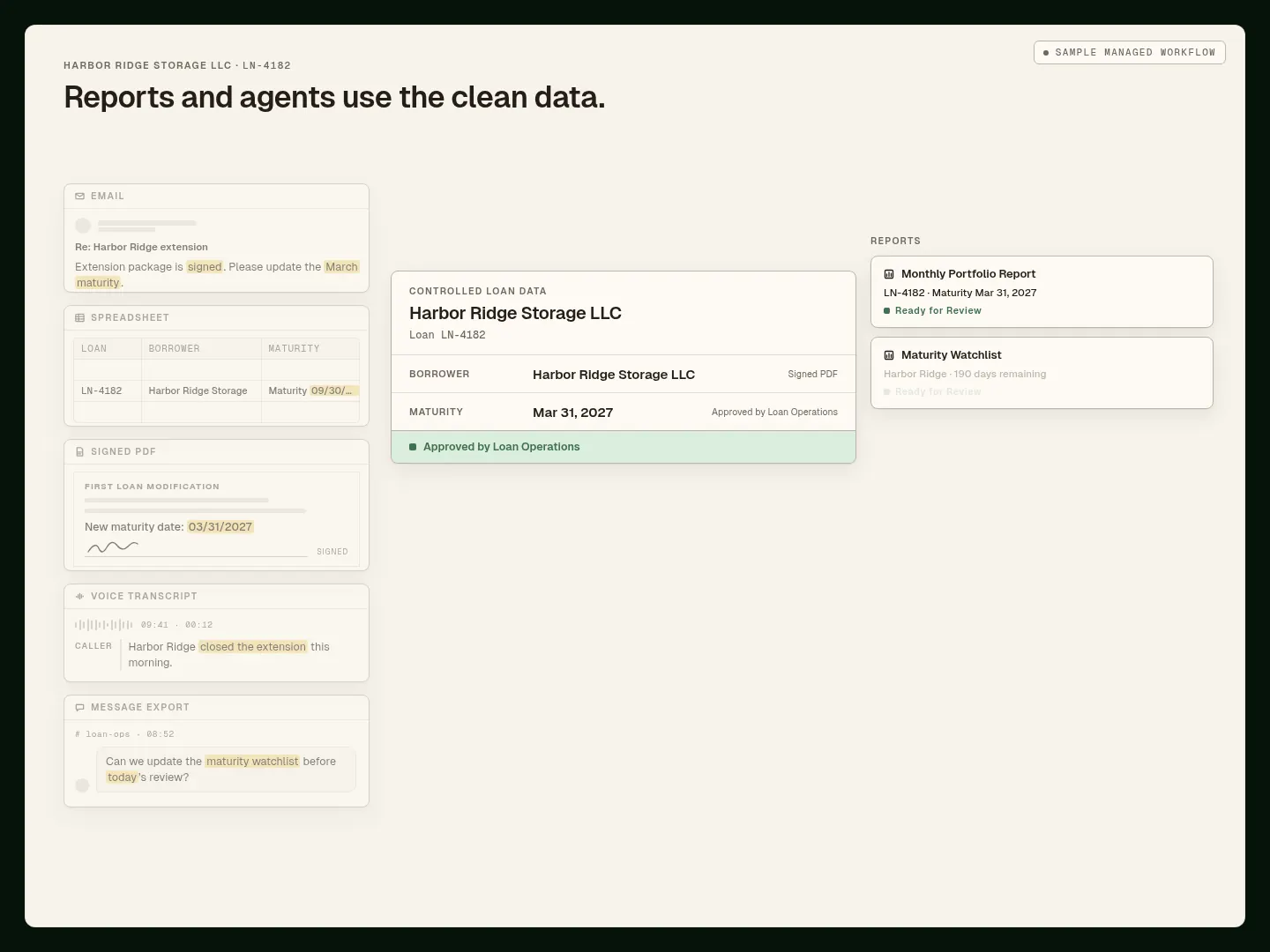
Task: Click the highlighted 'maturity watchlist' phrase
Action: tap(252, 762)
